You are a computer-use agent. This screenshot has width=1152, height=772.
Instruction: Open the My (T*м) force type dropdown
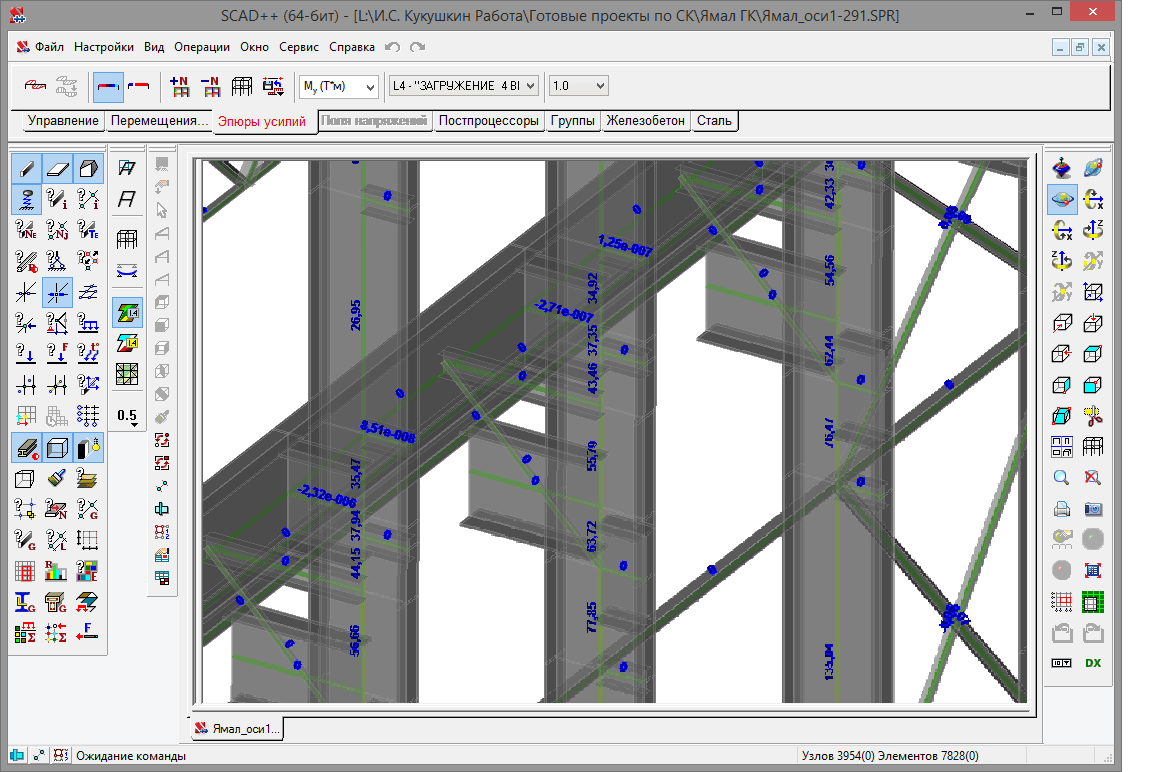point(338,87)
